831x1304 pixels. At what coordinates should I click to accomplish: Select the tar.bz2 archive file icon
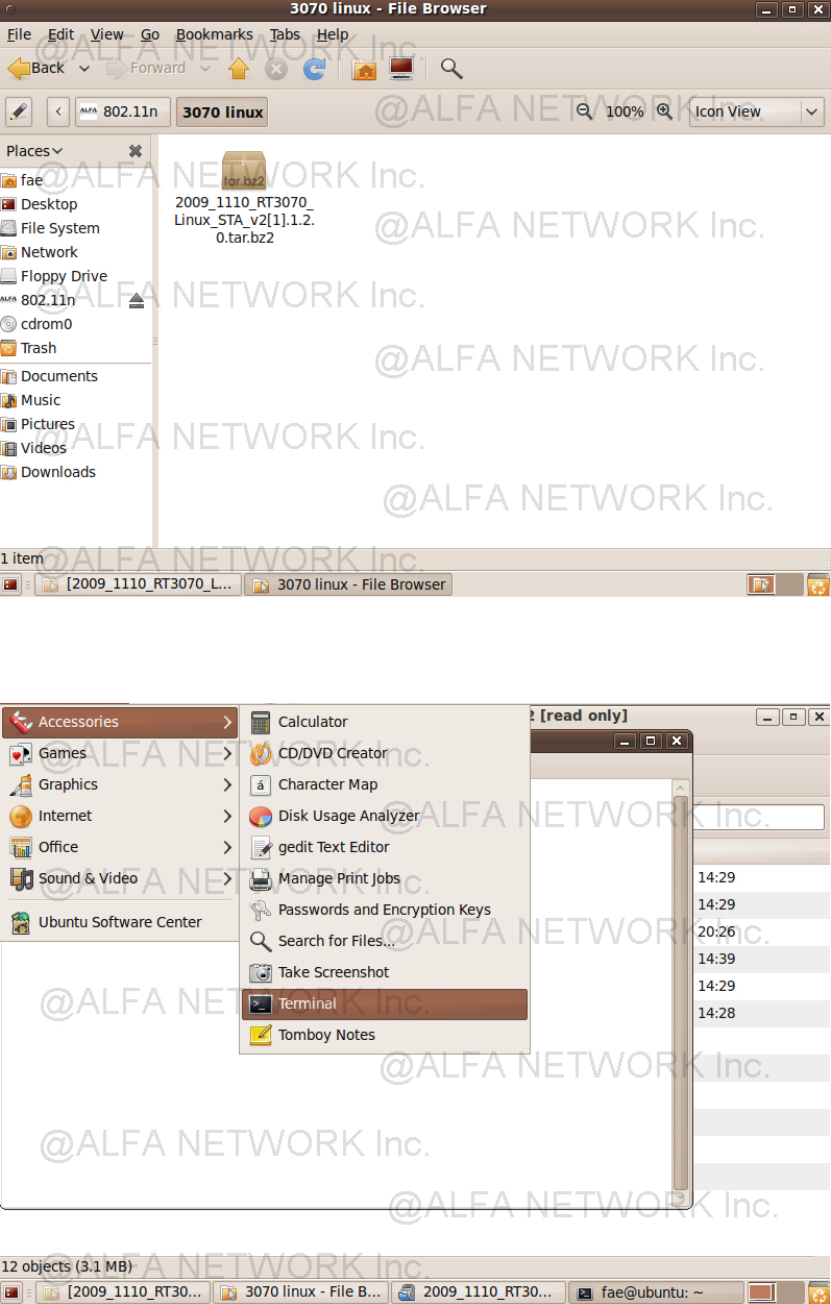[x=244, y=171]
